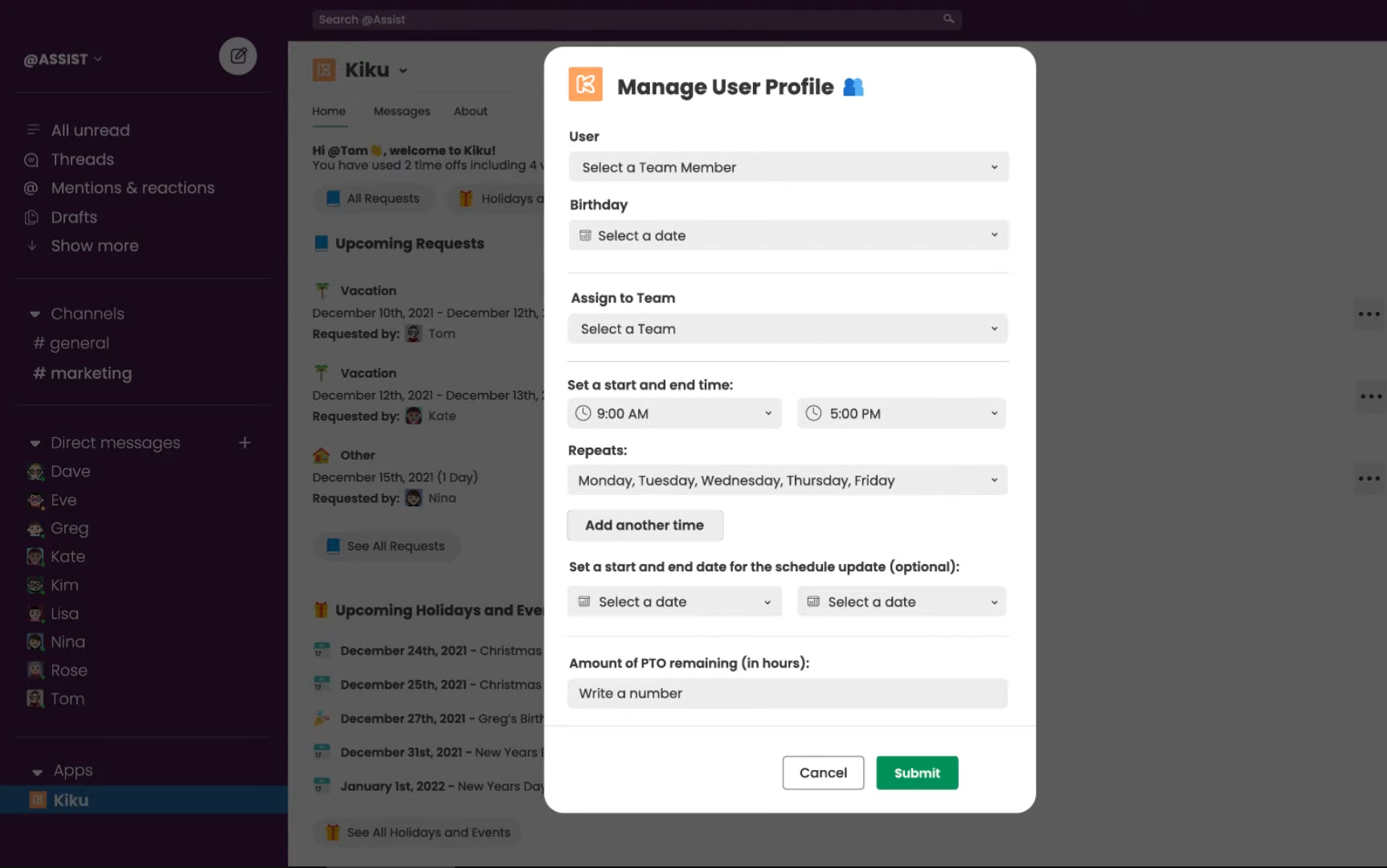Switch to the Messages tab

coord(402,111)
